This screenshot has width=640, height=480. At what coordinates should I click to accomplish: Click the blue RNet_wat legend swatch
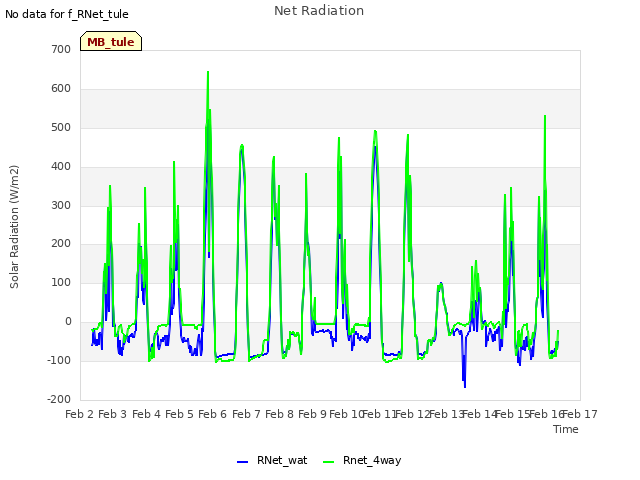[x=242, y=462]
